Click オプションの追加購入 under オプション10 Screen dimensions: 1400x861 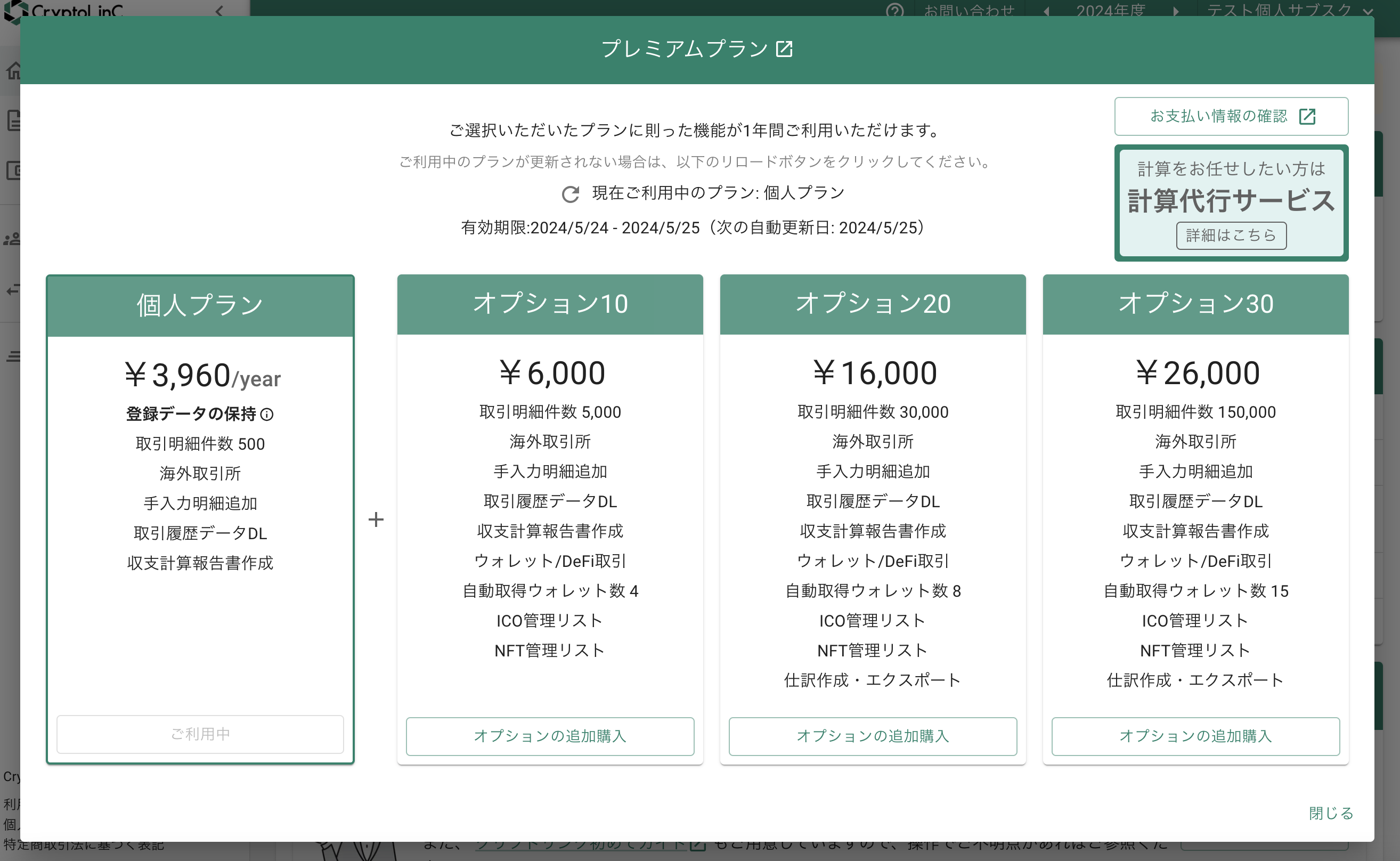549,736
